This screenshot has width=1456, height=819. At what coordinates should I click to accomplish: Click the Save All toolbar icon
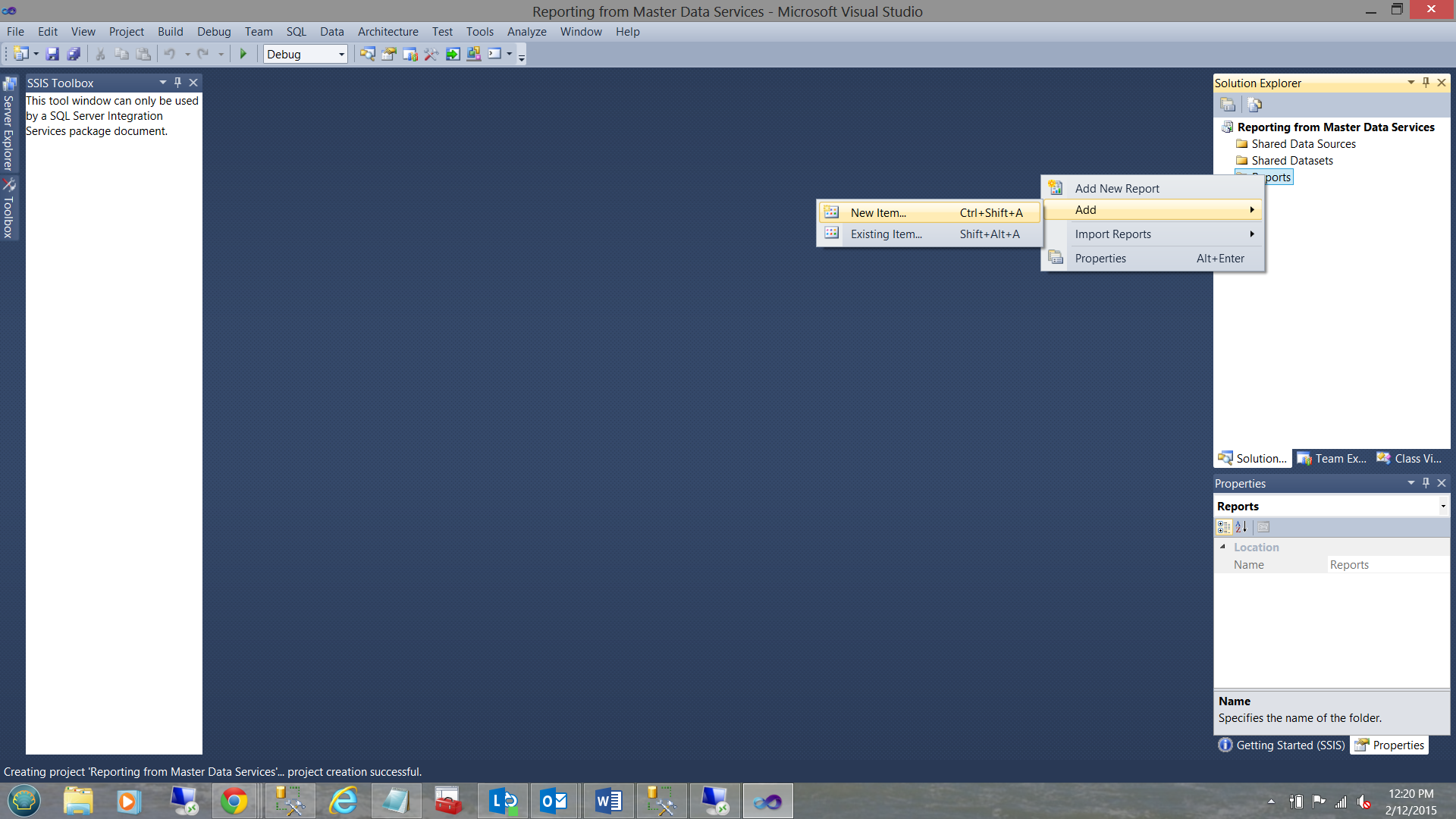click(x=74, y=54)
